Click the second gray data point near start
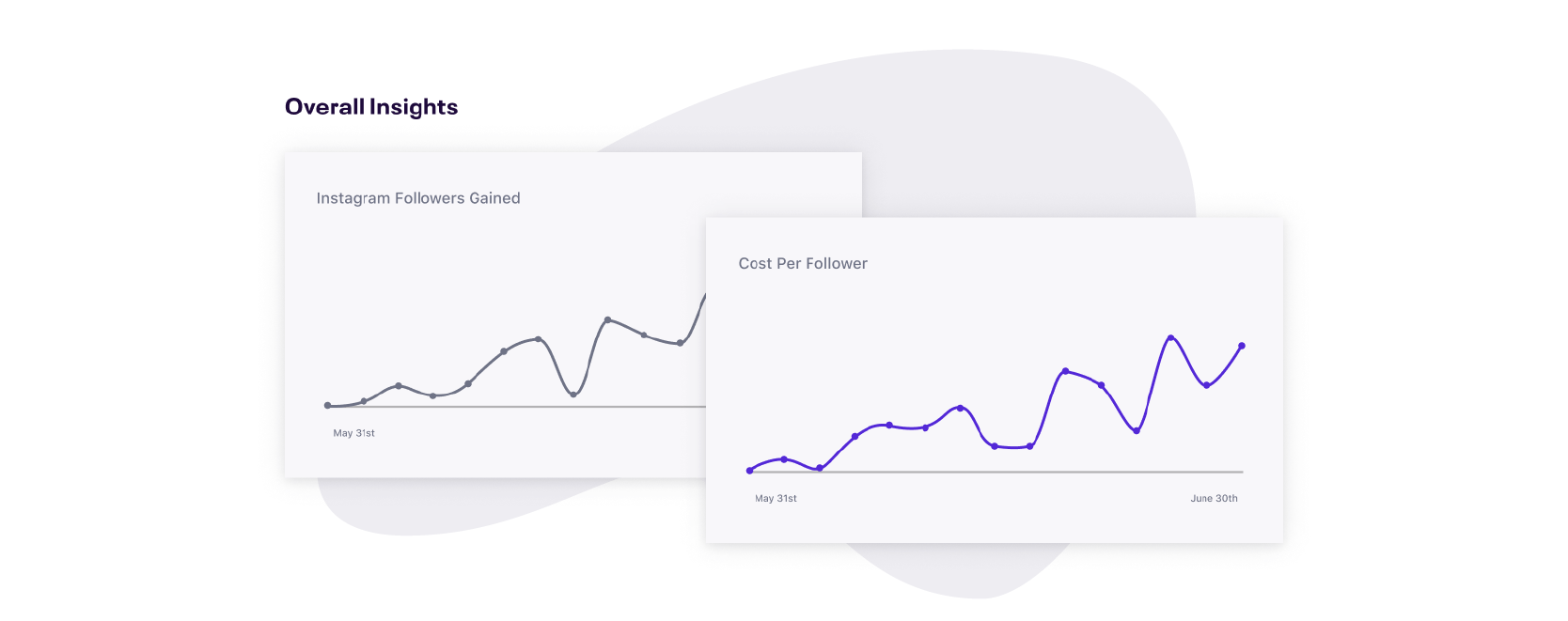 (x=364, y=401)
